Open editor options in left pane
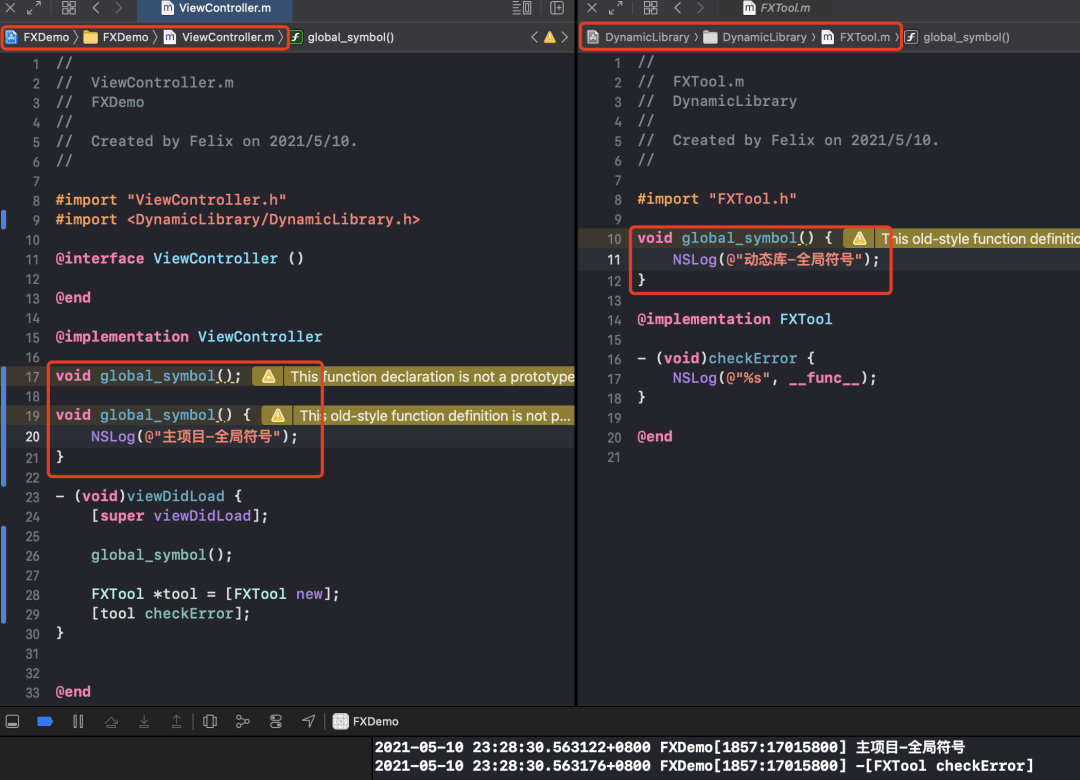Image resolution: width=1080 pixels, height=780 pixels. [x=521, y=8]
